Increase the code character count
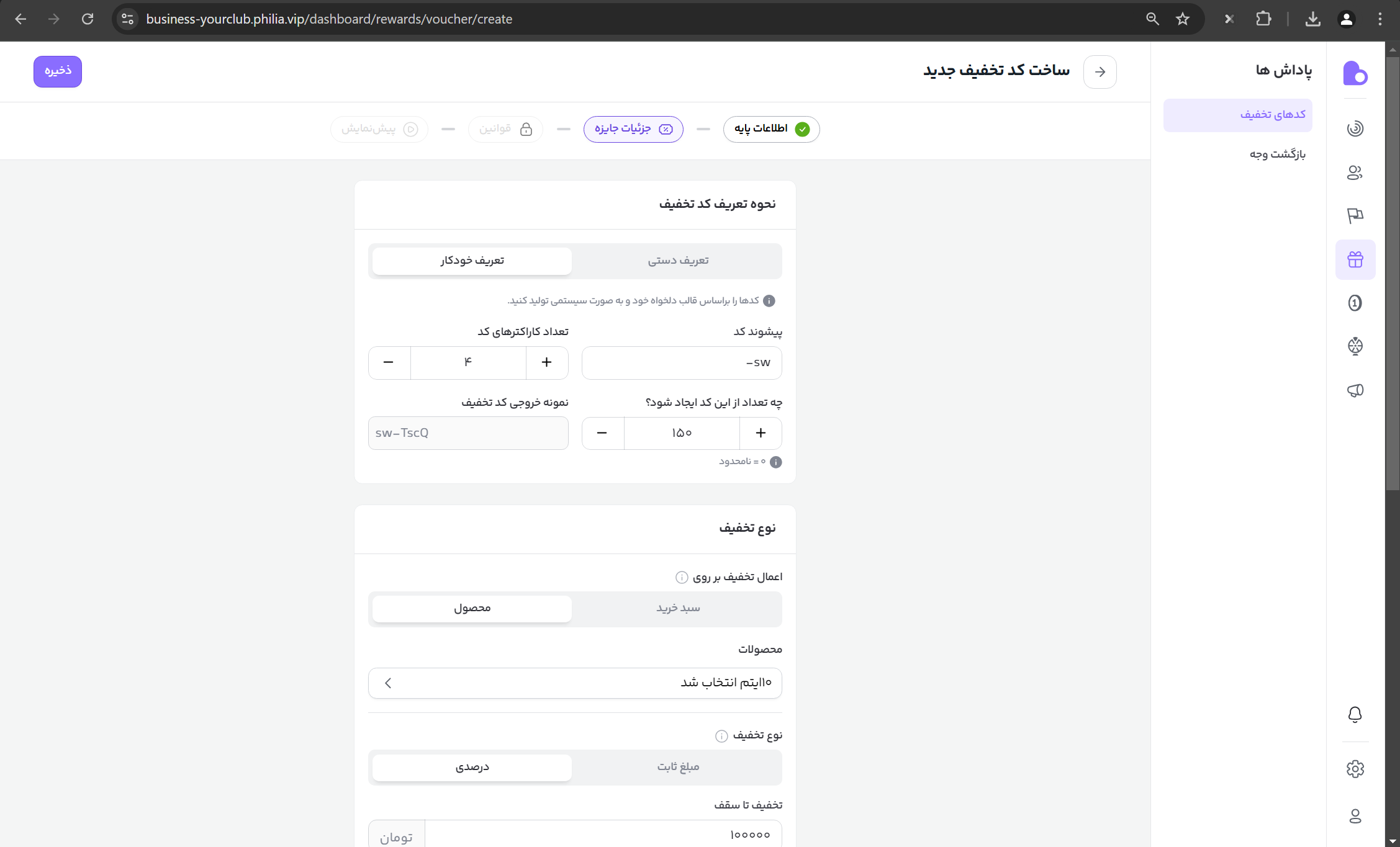 click(x=546, y=362)
